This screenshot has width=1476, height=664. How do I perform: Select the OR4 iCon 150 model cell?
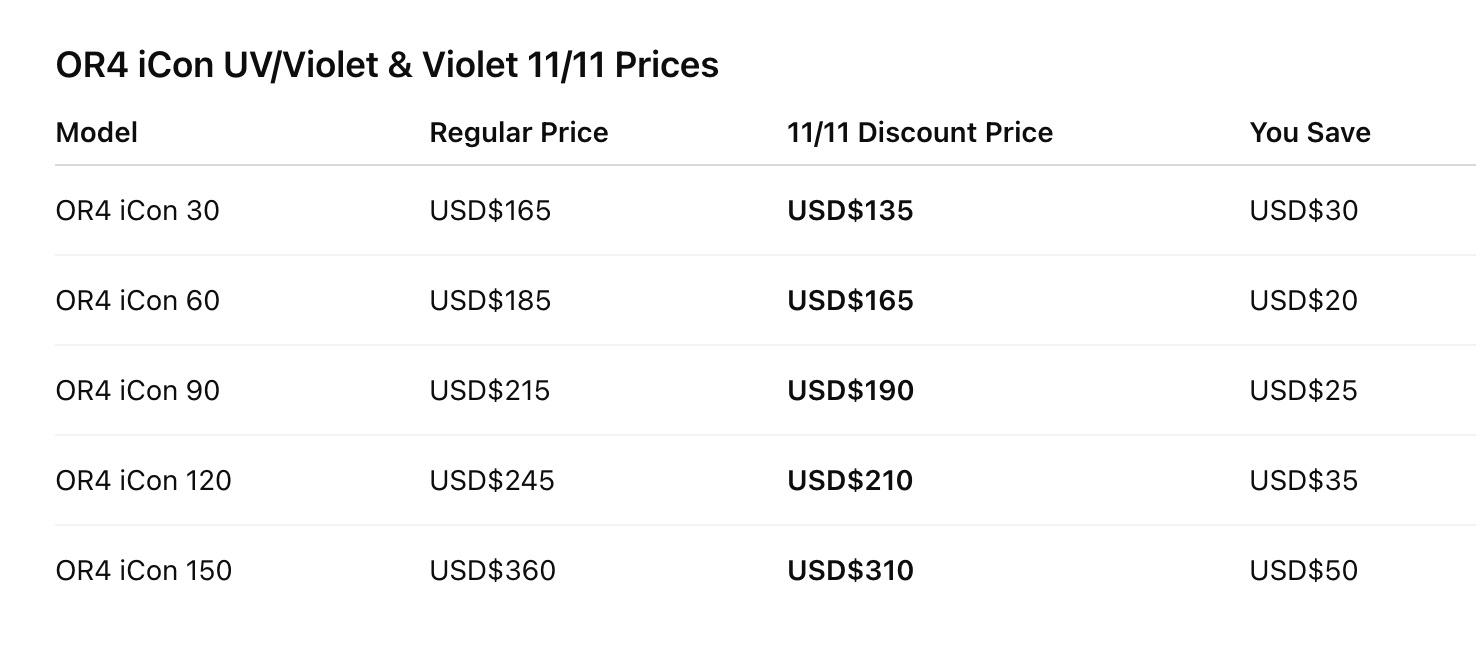point(144,571)
